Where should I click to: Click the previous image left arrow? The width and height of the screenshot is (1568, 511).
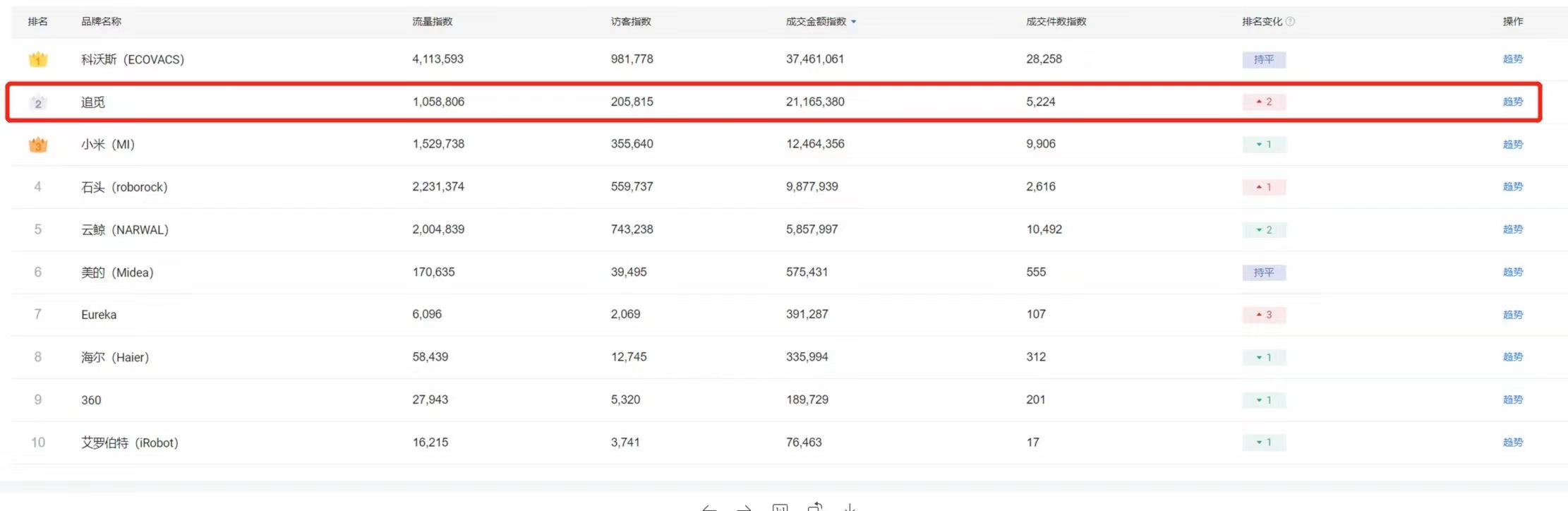pos(710,507)
